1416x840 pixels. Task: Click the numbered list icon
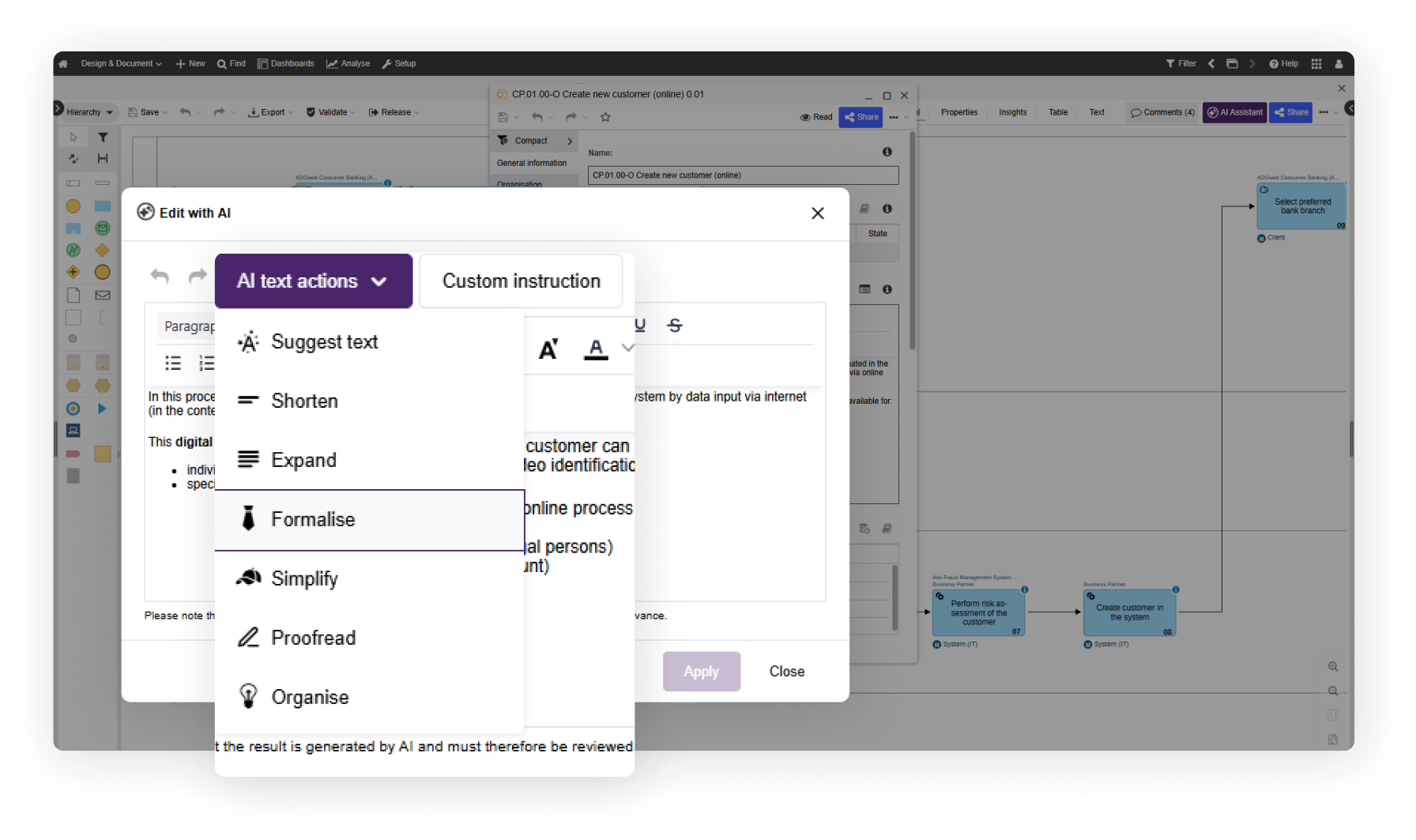[x=206, y=363]
